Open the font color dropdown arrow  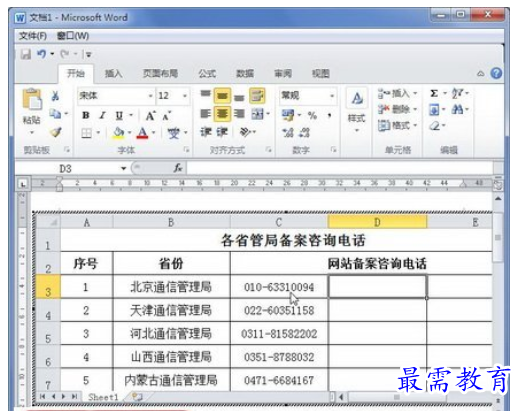[x=154, y=133]
